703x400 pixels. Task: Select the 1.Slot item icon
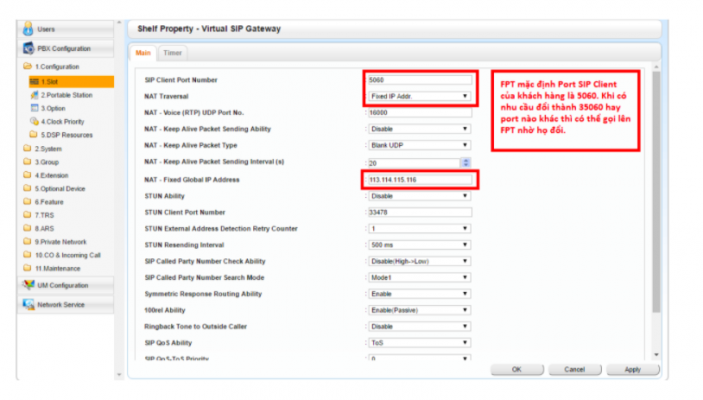(34, 81)
